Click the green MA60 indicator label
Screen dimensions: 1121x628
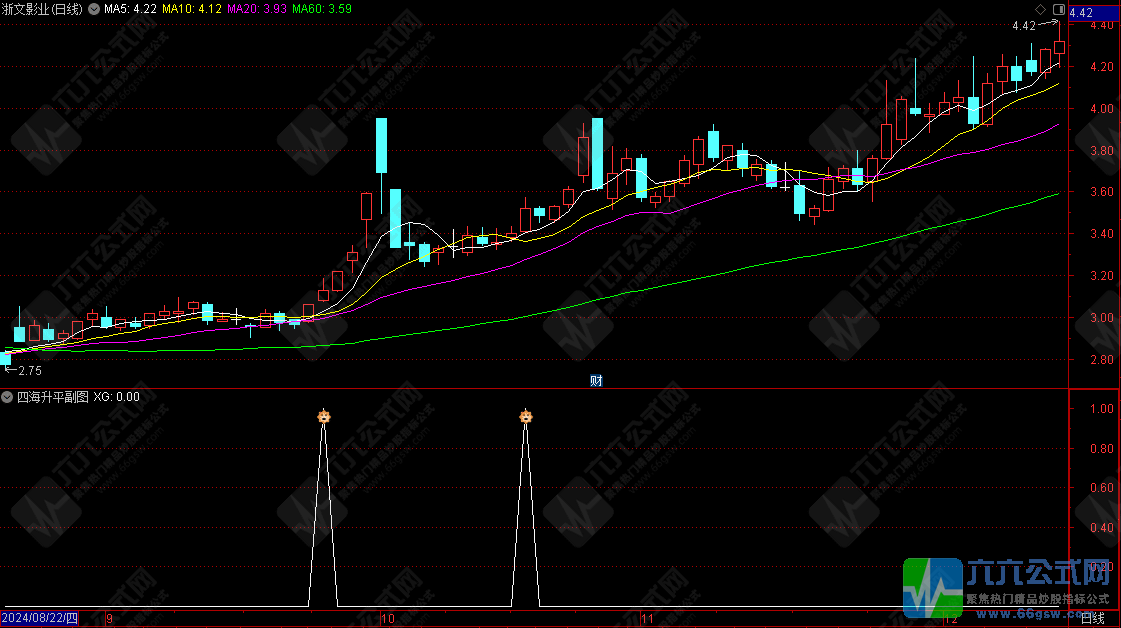coord(322,8)
